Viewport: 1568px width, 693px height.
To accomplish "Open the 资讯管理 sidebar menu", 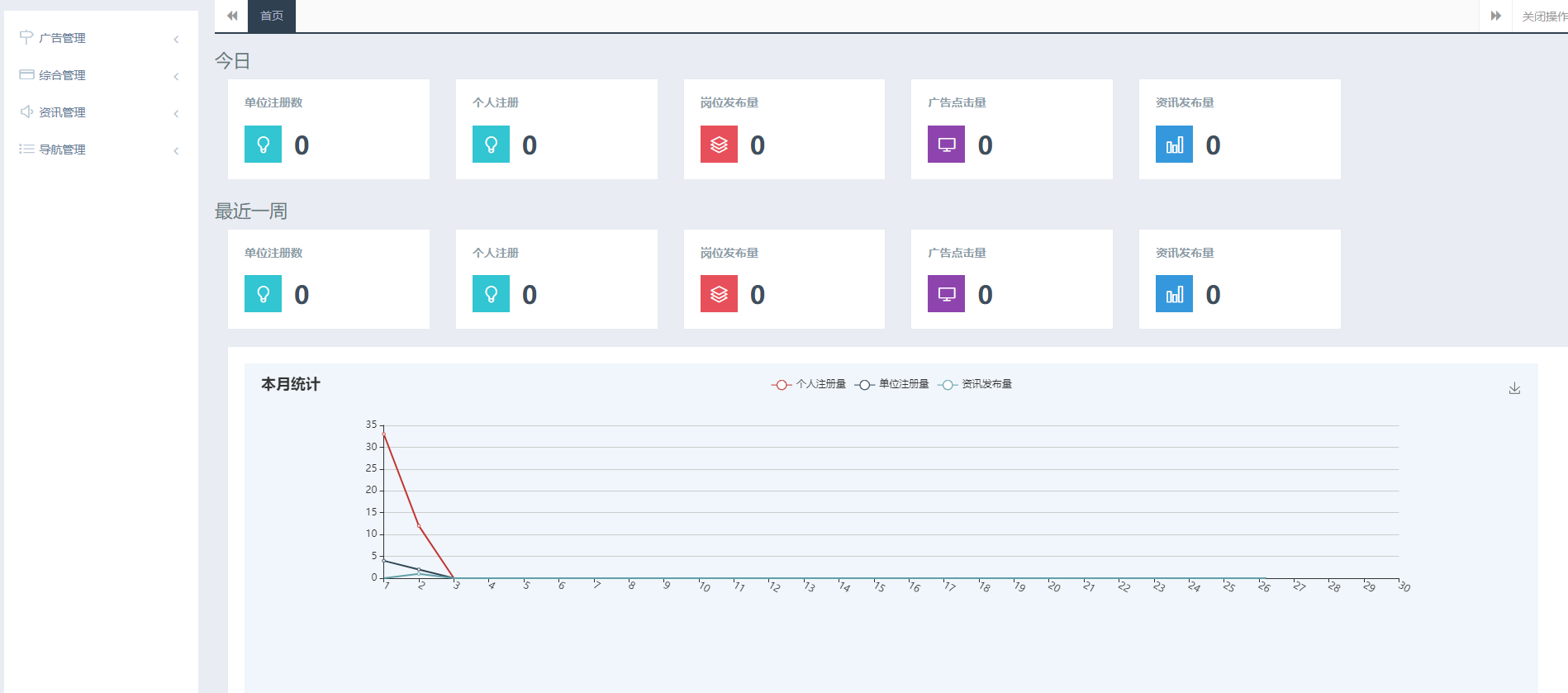I will pos(101,112).
